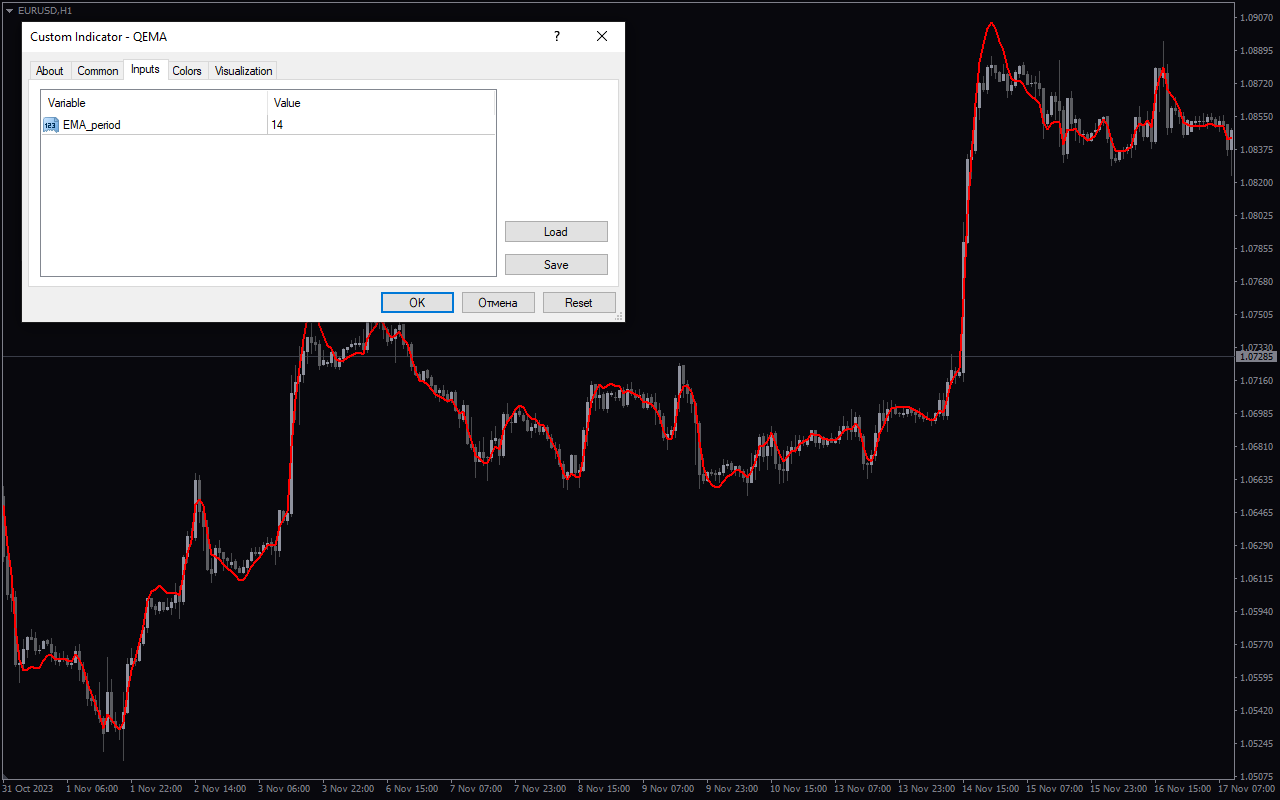
Task: Confirm with the OK button
Action: point(417,303)
